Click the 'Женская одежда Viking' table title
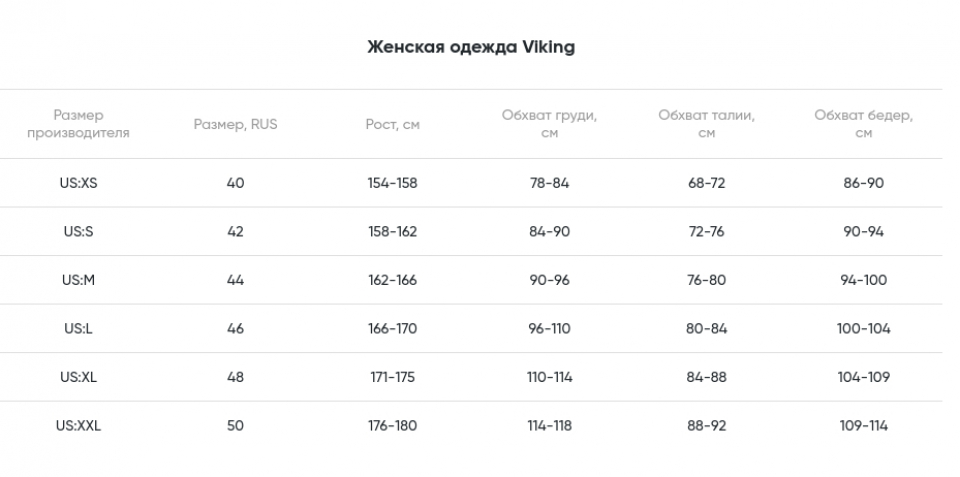Image resolution: width=960 pixels, height=477 pixels. 471,47
